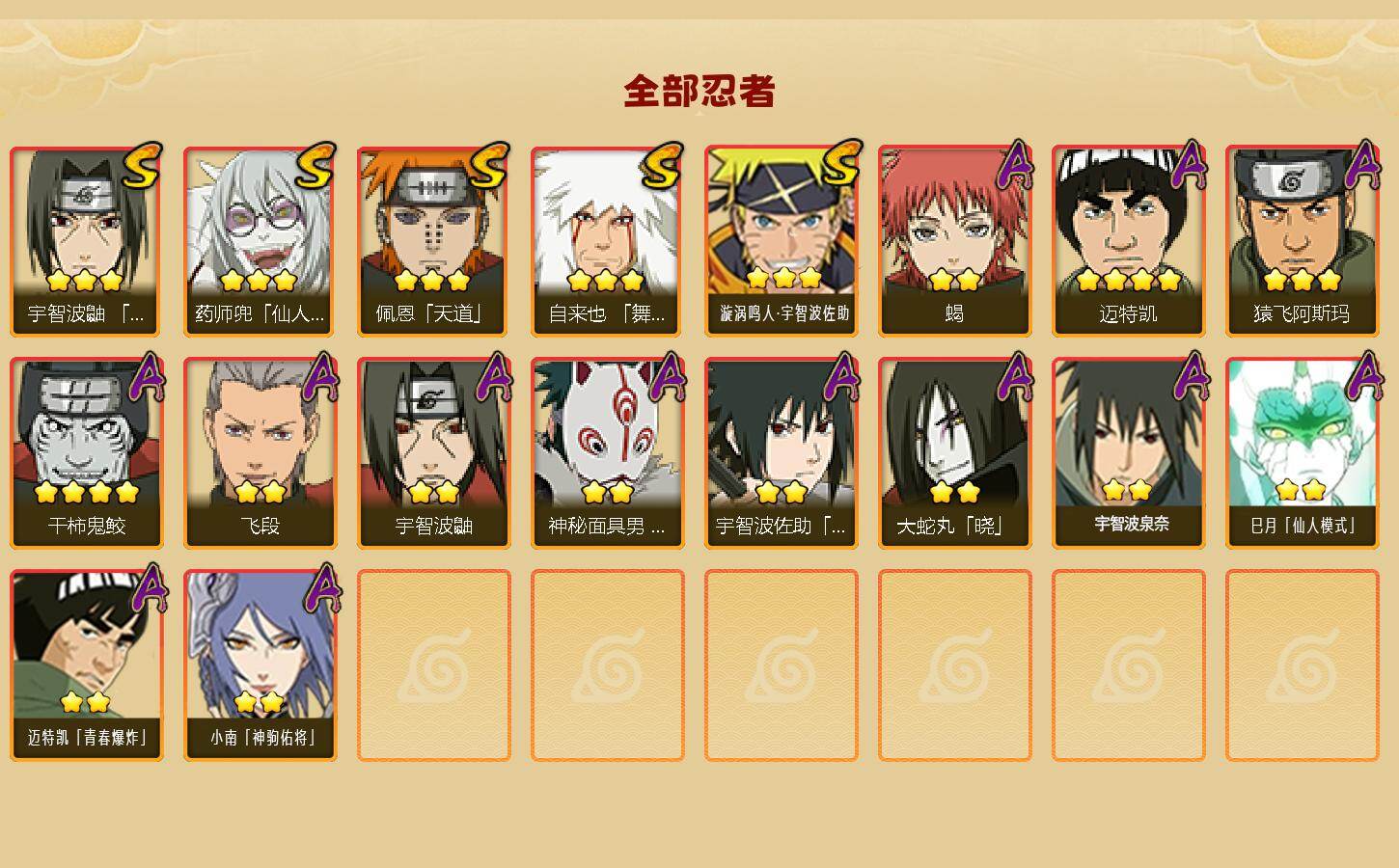This screenshot has height=868, width=1399.
Task: Click the A badge on 宇智波佐助 card
Action: (840, 377)
